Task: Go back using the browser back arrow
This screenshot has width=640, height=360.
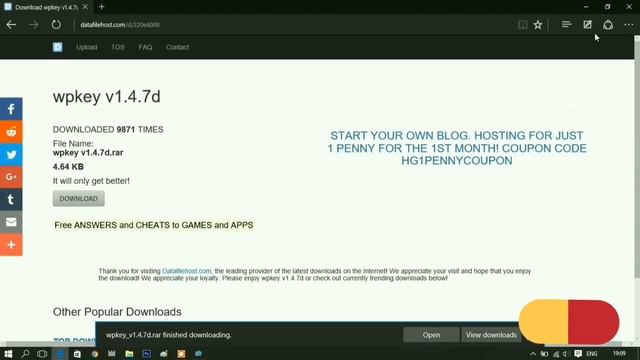Action: (11, 25)
